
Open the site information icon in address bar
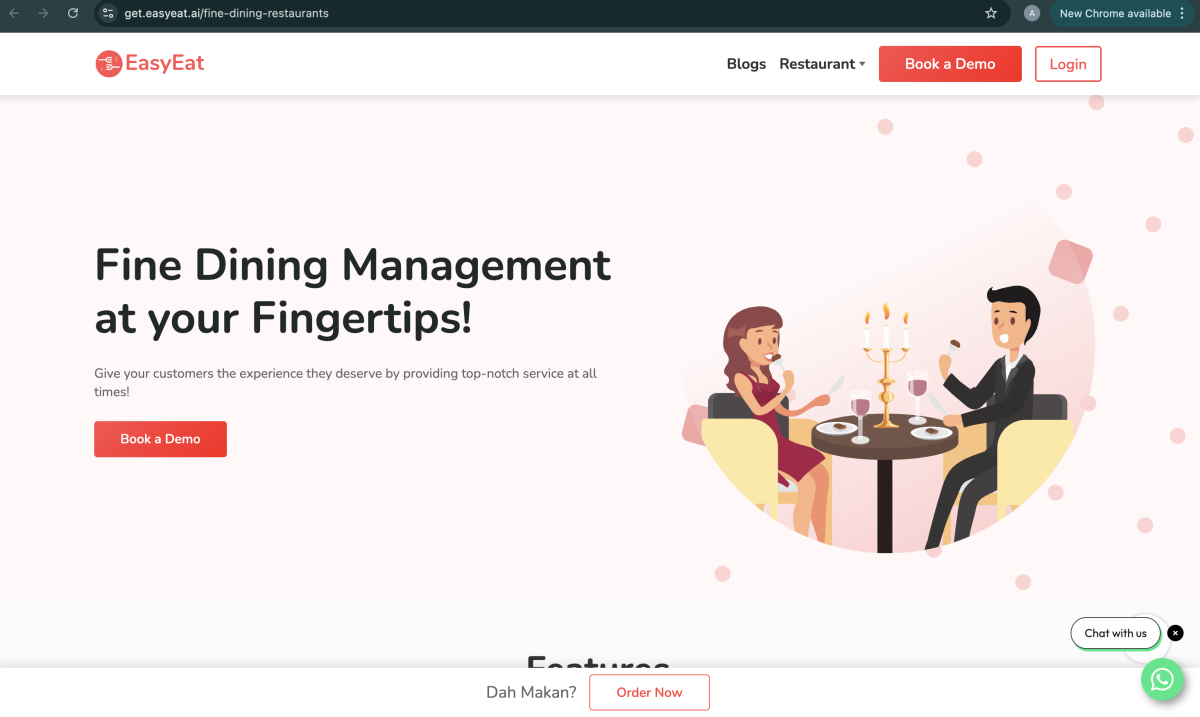[108, 13]
